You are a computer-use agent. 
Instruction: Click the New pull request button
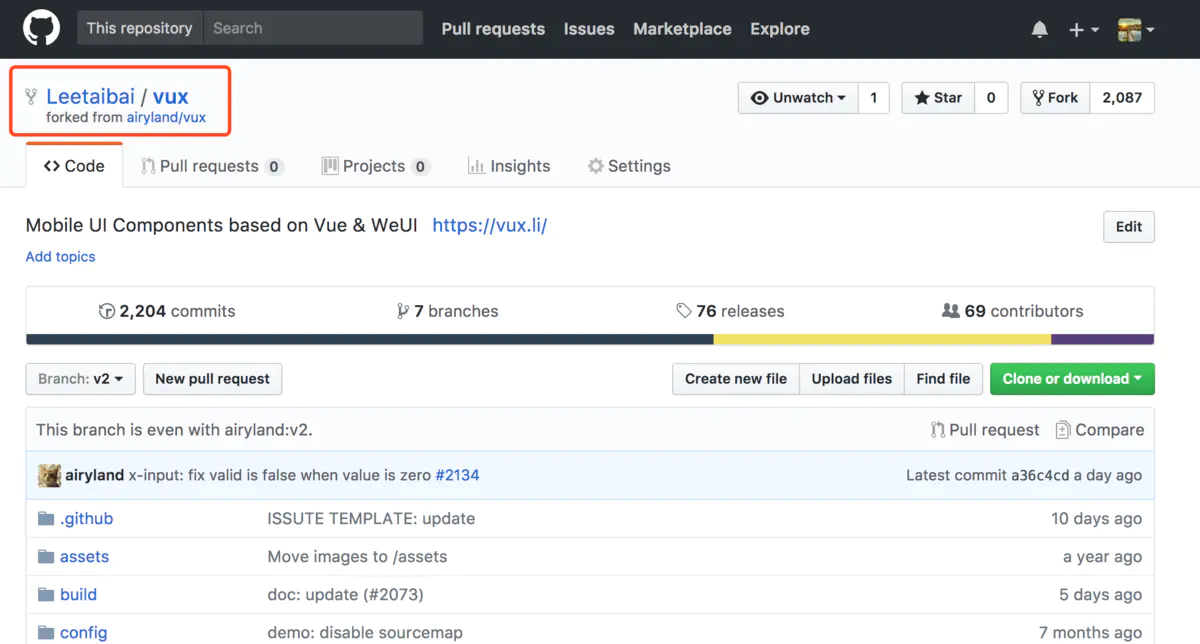coord(212,379)
